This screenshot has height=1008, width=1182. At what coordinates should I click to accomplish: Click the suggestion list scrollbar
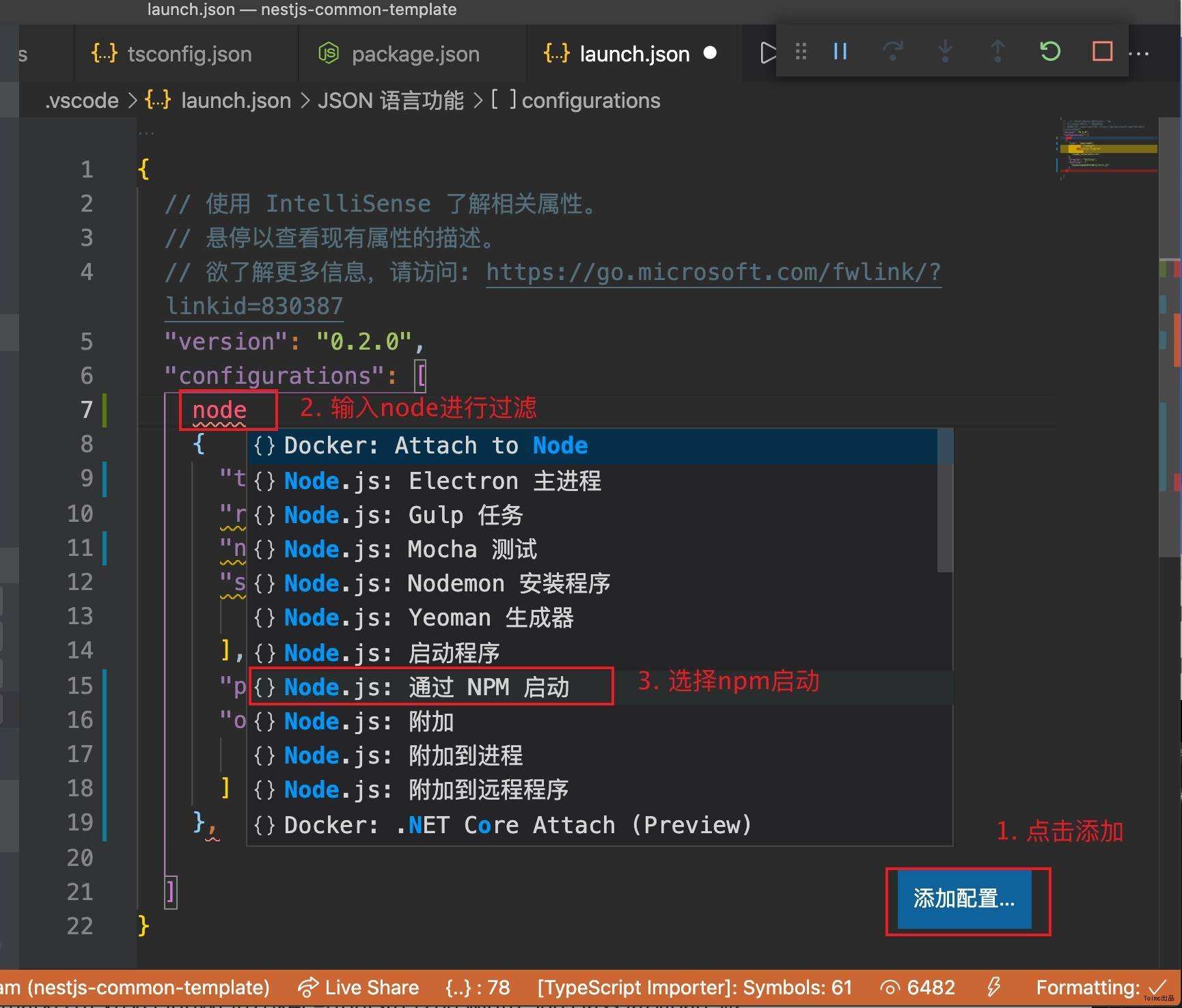(945, 501)
